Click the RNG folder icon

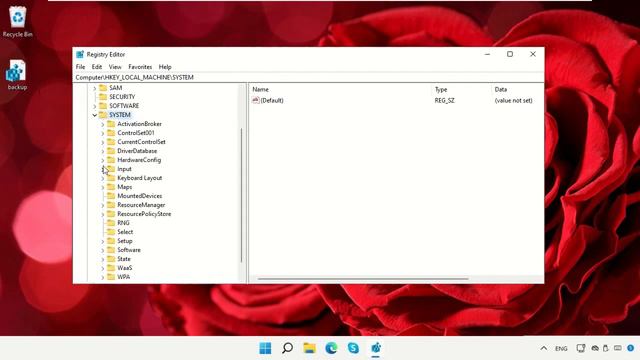click(x=111, y=223)
